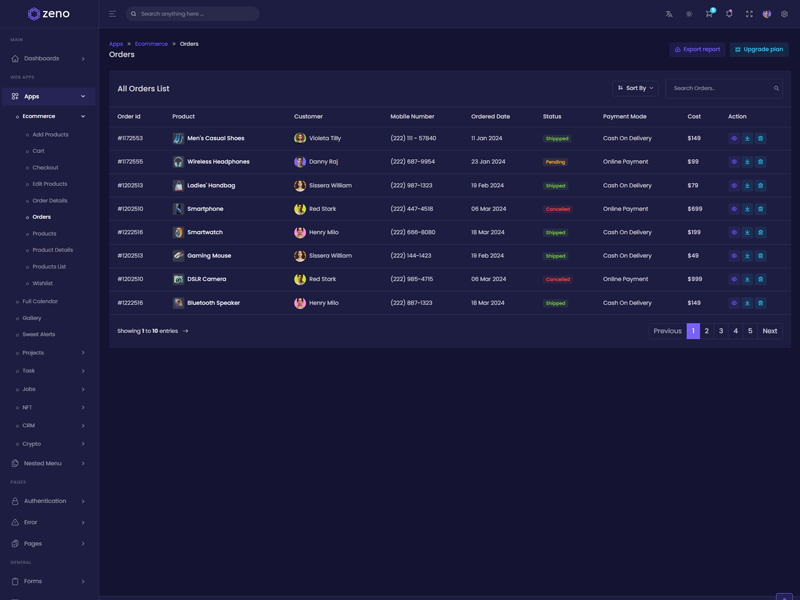
Task: Toggle the sidebar with hamburger icon
Action: (x=112, y=14)
